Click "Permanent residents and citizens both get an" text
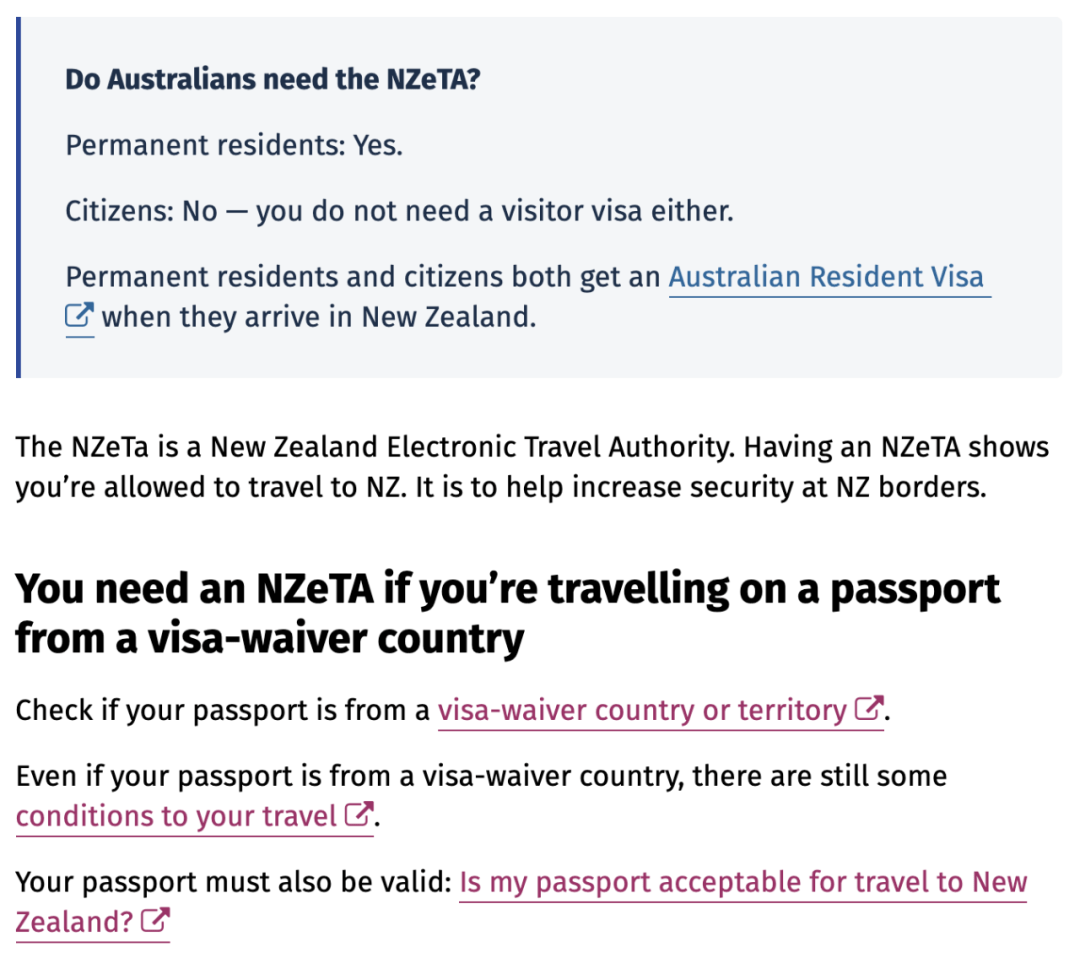 coord(362,277)
